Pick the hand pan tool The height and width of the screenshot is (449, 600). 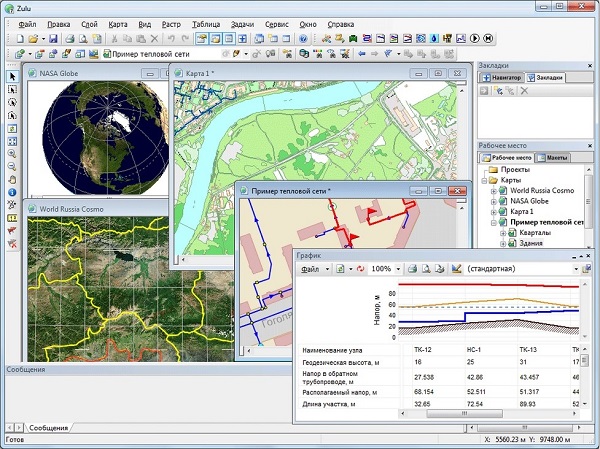11,179
